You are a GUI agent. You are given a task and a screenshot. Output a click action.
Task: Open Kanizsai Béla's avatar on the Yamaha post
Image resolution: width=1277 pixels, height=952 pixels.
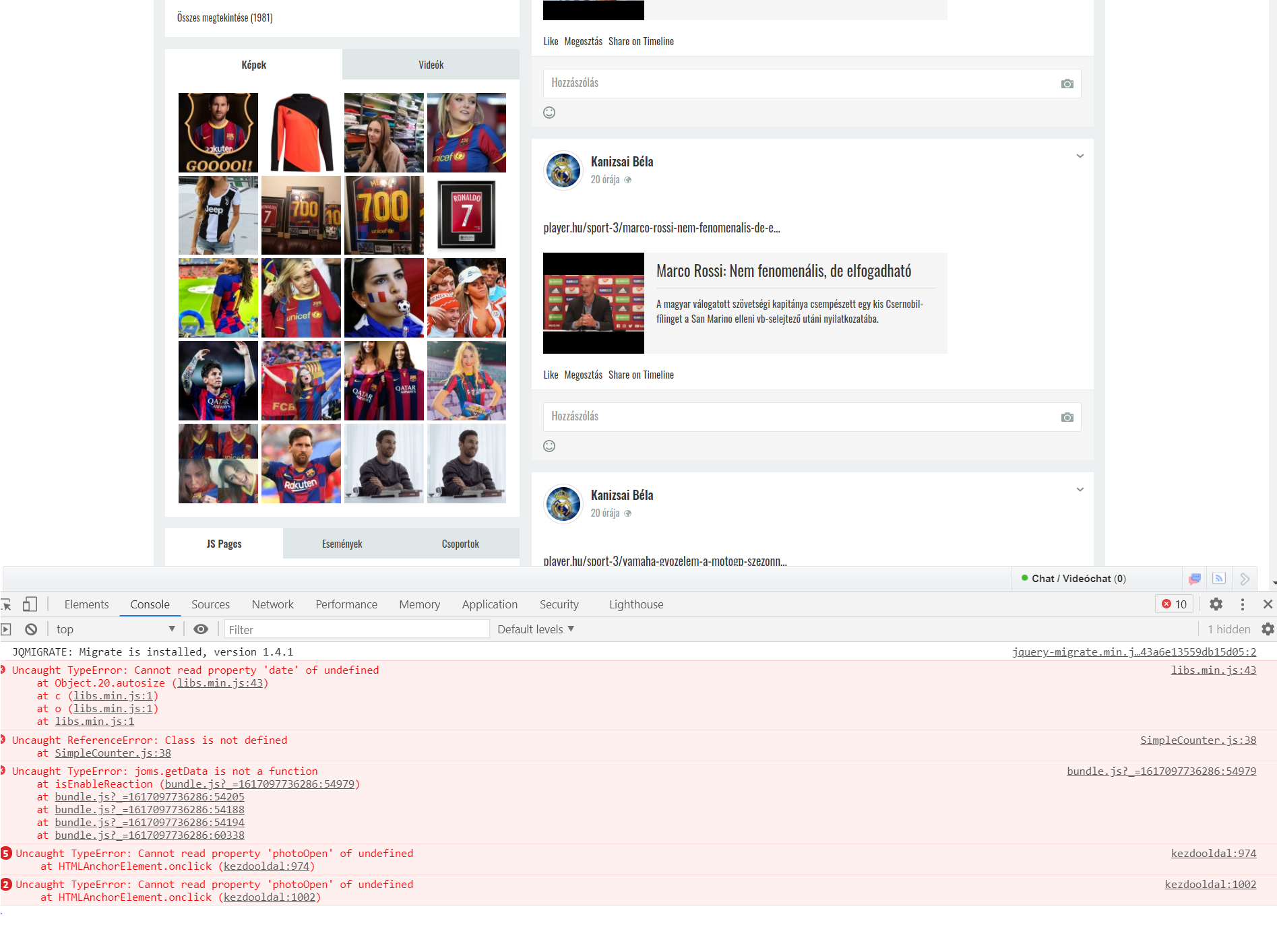click(x=563, y=504)
